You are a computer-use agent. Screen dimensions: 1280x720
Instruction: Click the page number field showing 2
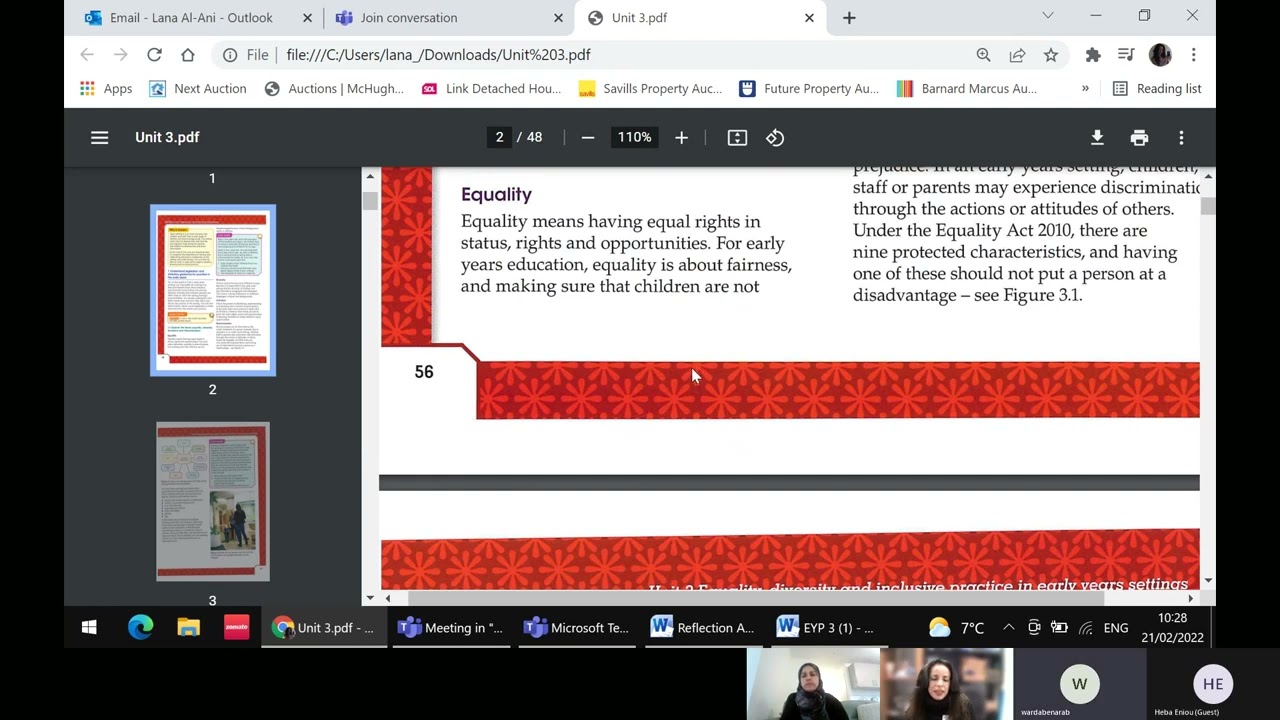coord(499,138)
